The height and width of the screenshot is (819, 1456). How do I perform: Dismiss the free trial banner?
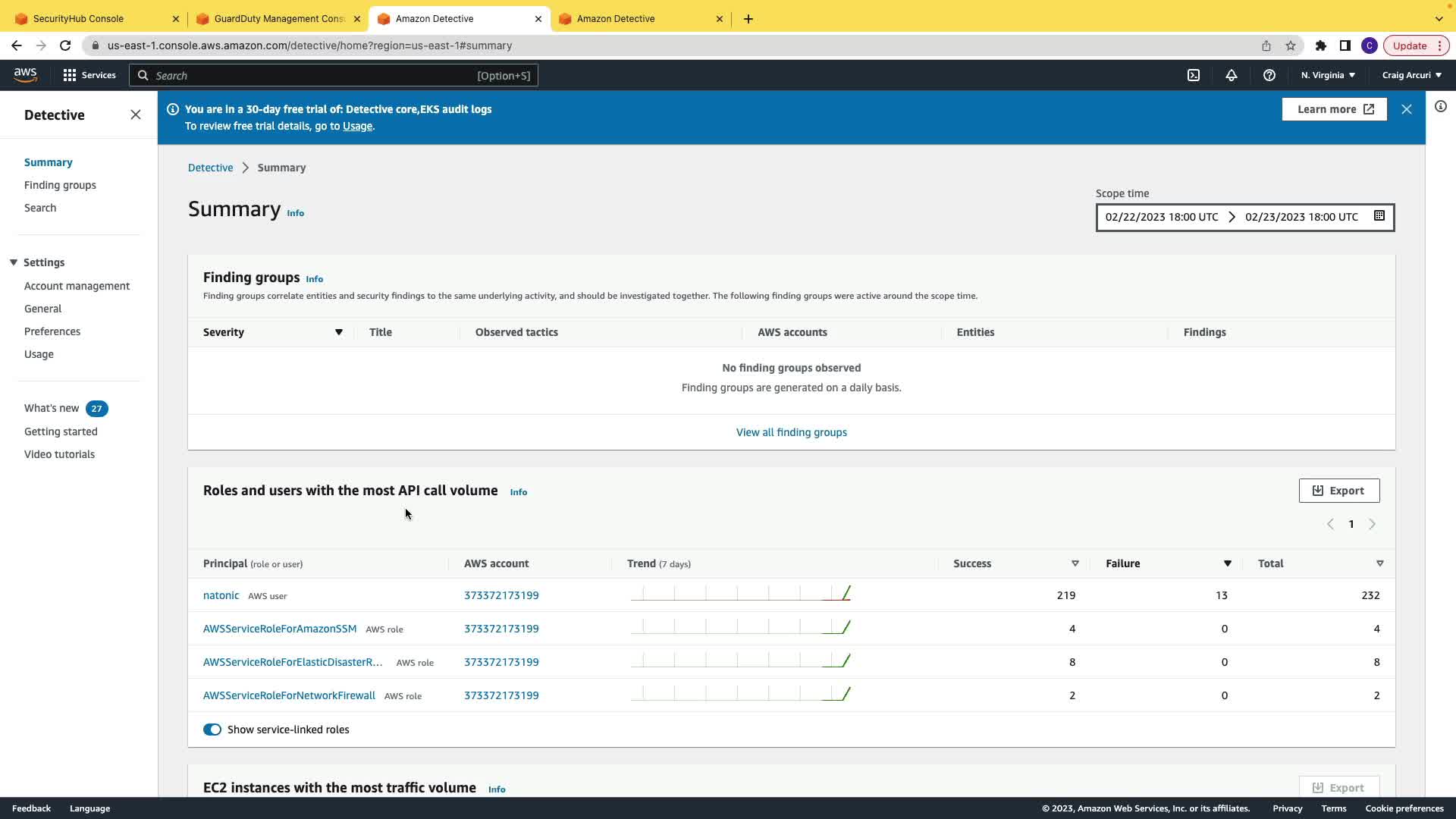tap(1407, 109)
